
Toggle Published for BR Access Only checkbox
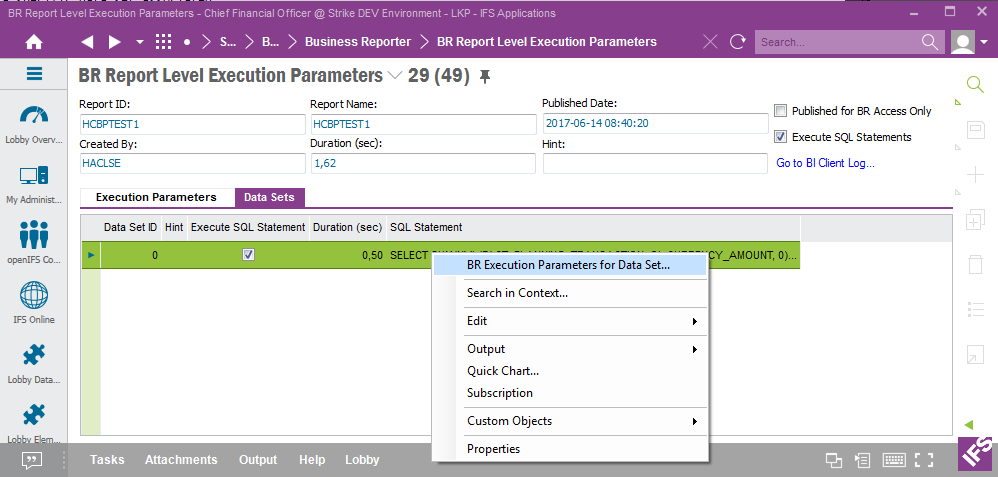780,111
